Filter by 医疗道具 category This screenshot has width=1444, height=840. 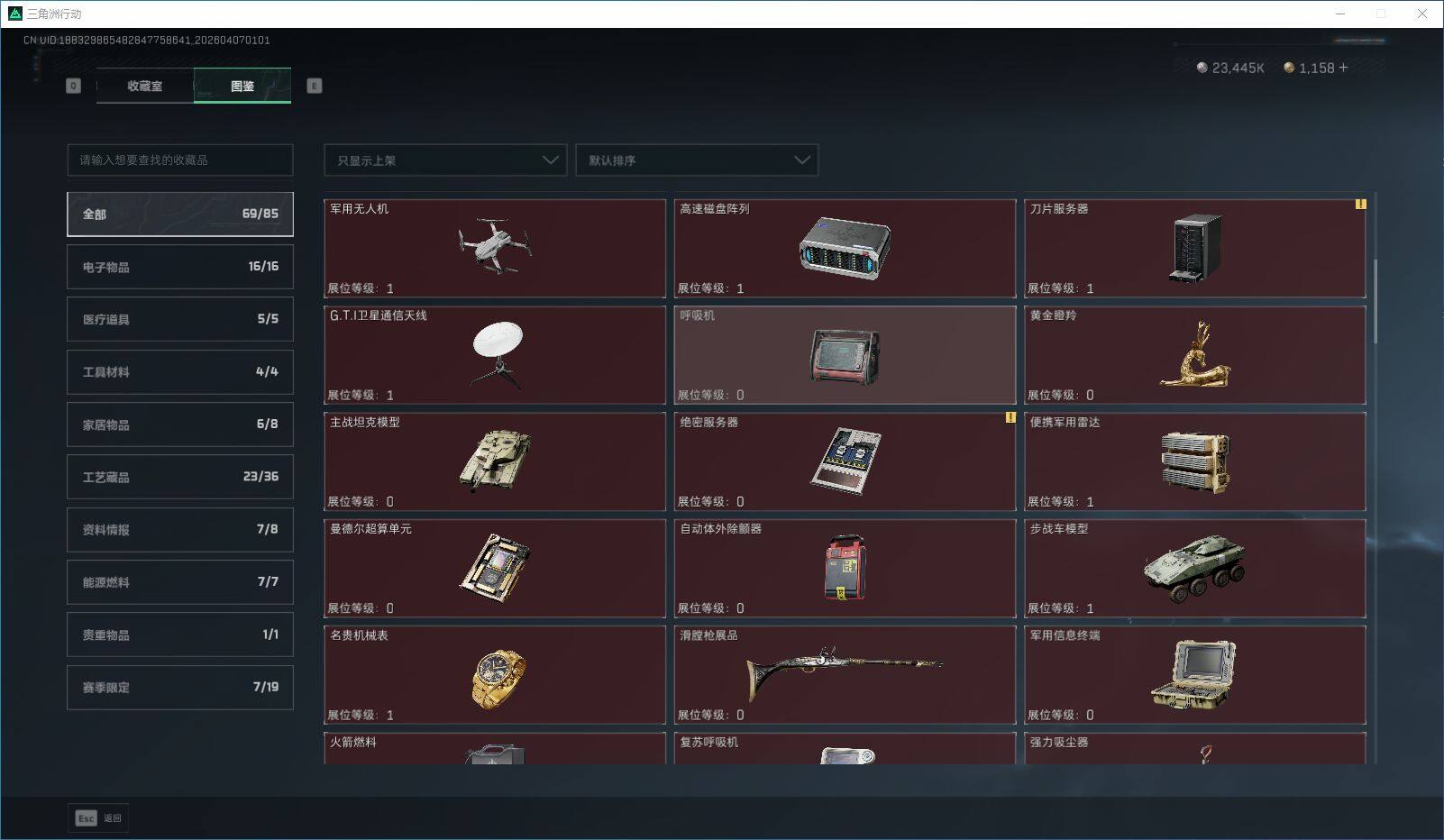(180, 319)
